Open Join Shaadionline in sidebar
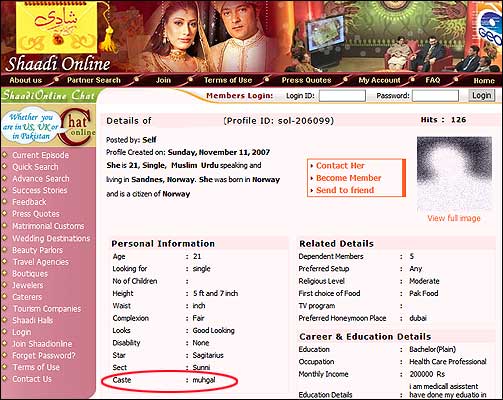The image size is (503, 400). click(x=42, y=344)
